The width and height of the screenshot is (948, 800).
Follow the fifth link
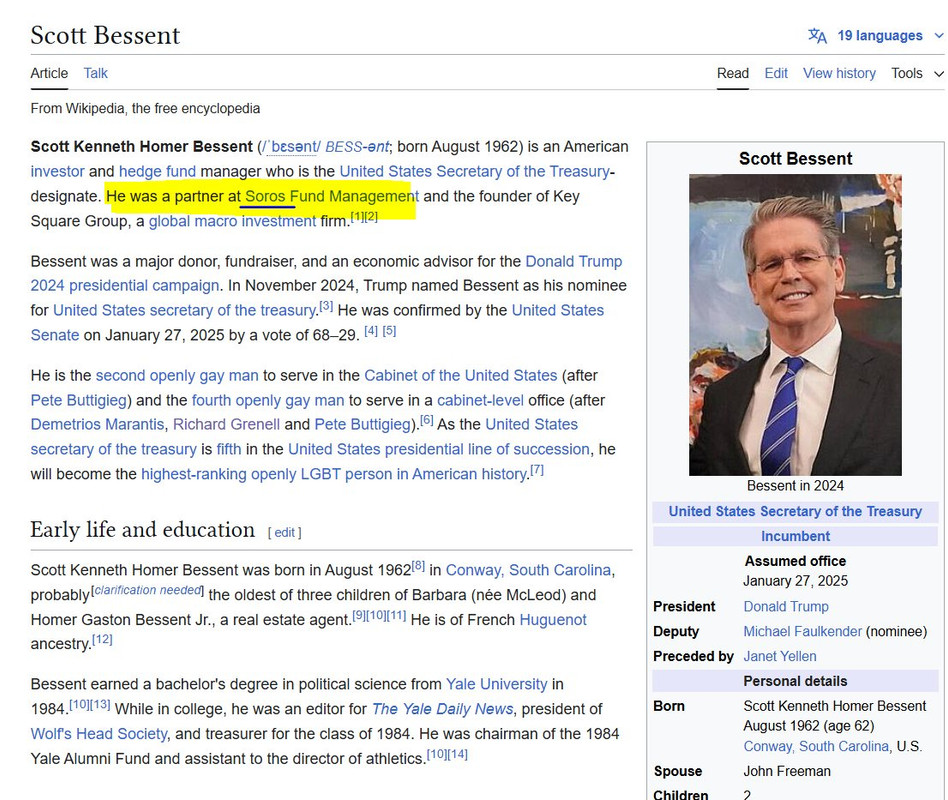point(229,449)
